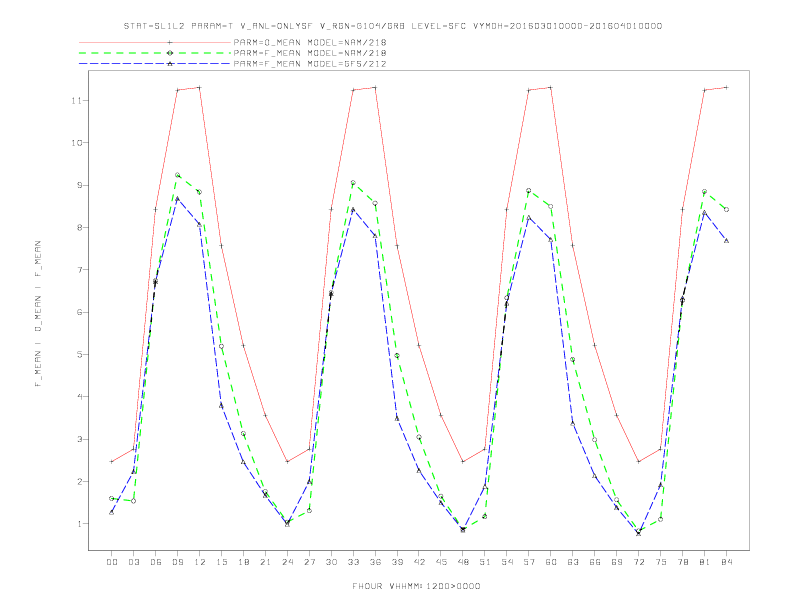Click the y-axis tick label 6

click(x=79, y=312)
